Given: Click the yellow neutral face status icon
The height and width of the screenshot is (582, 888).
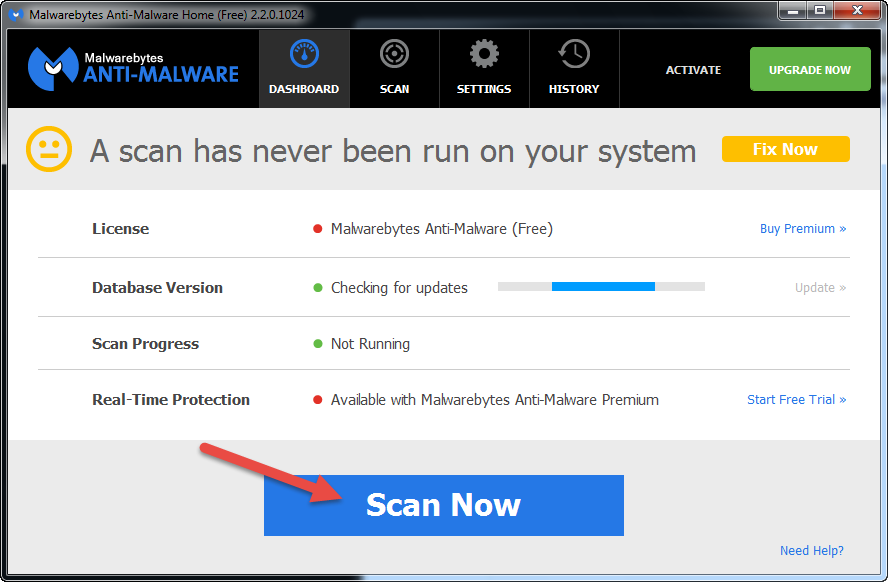Looking at the screenshot, I should click(x=49, y=149).
